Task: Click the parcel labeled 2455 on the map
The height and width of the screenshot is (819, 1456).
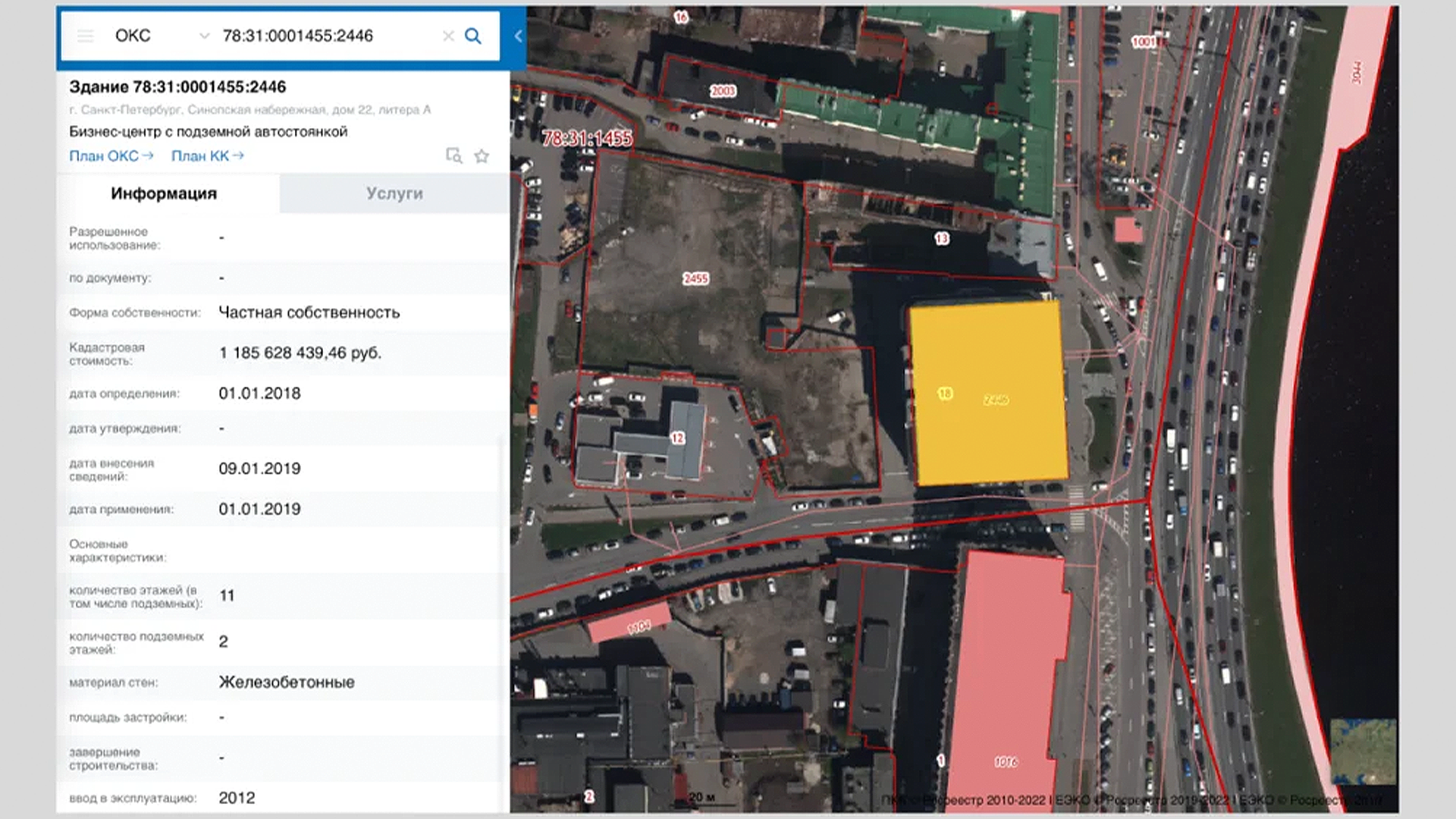Action: tap(695, 279)
